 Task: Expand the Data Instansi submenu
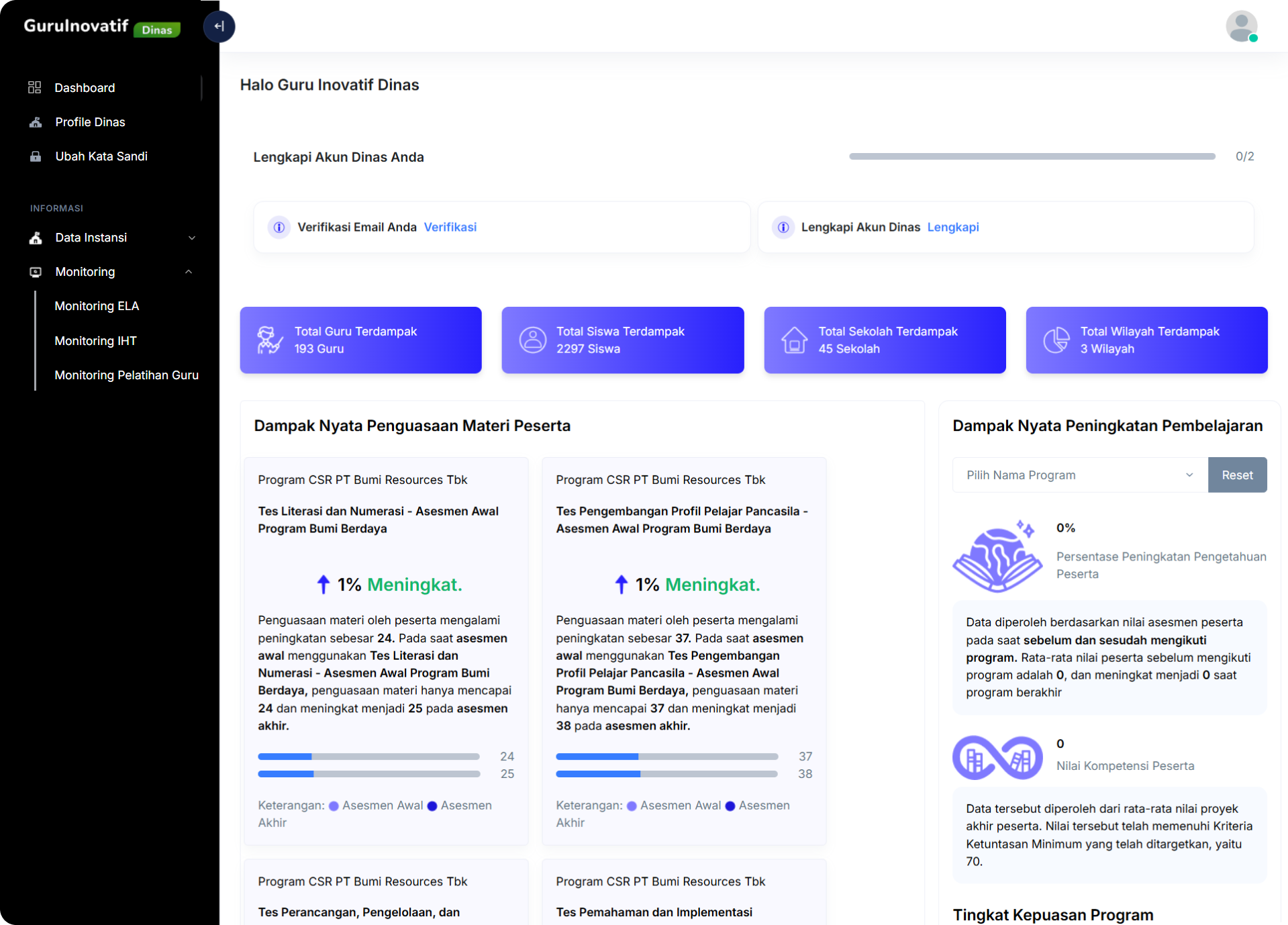192,238
